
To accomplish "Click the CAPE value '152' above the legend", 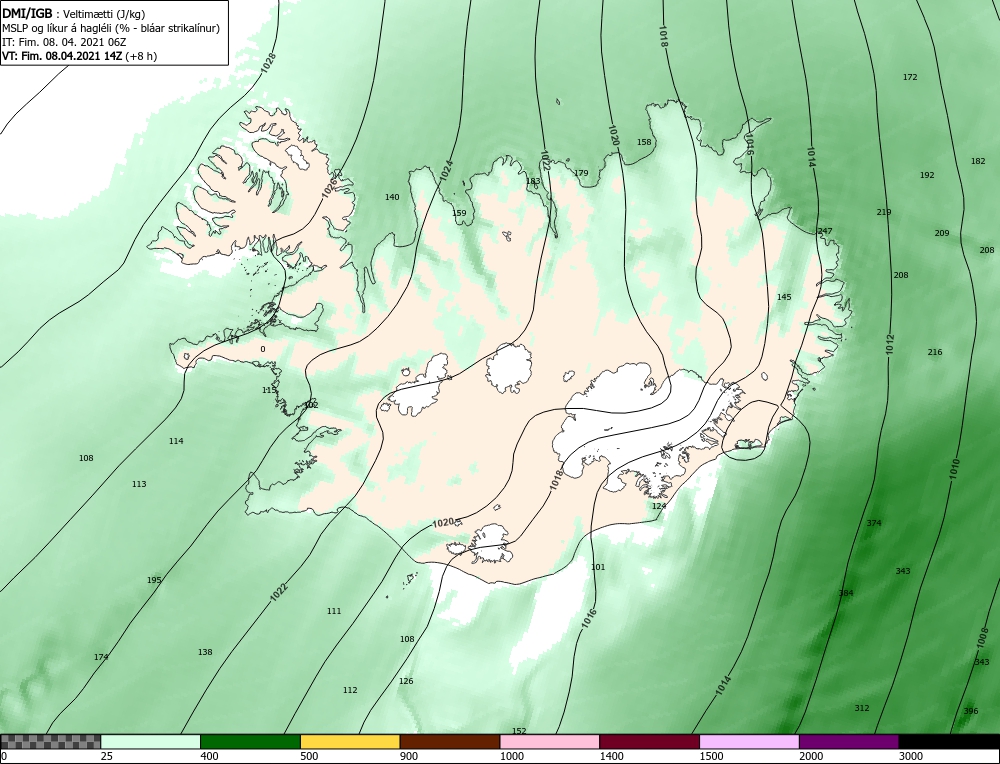I will (x=519, y=731).
